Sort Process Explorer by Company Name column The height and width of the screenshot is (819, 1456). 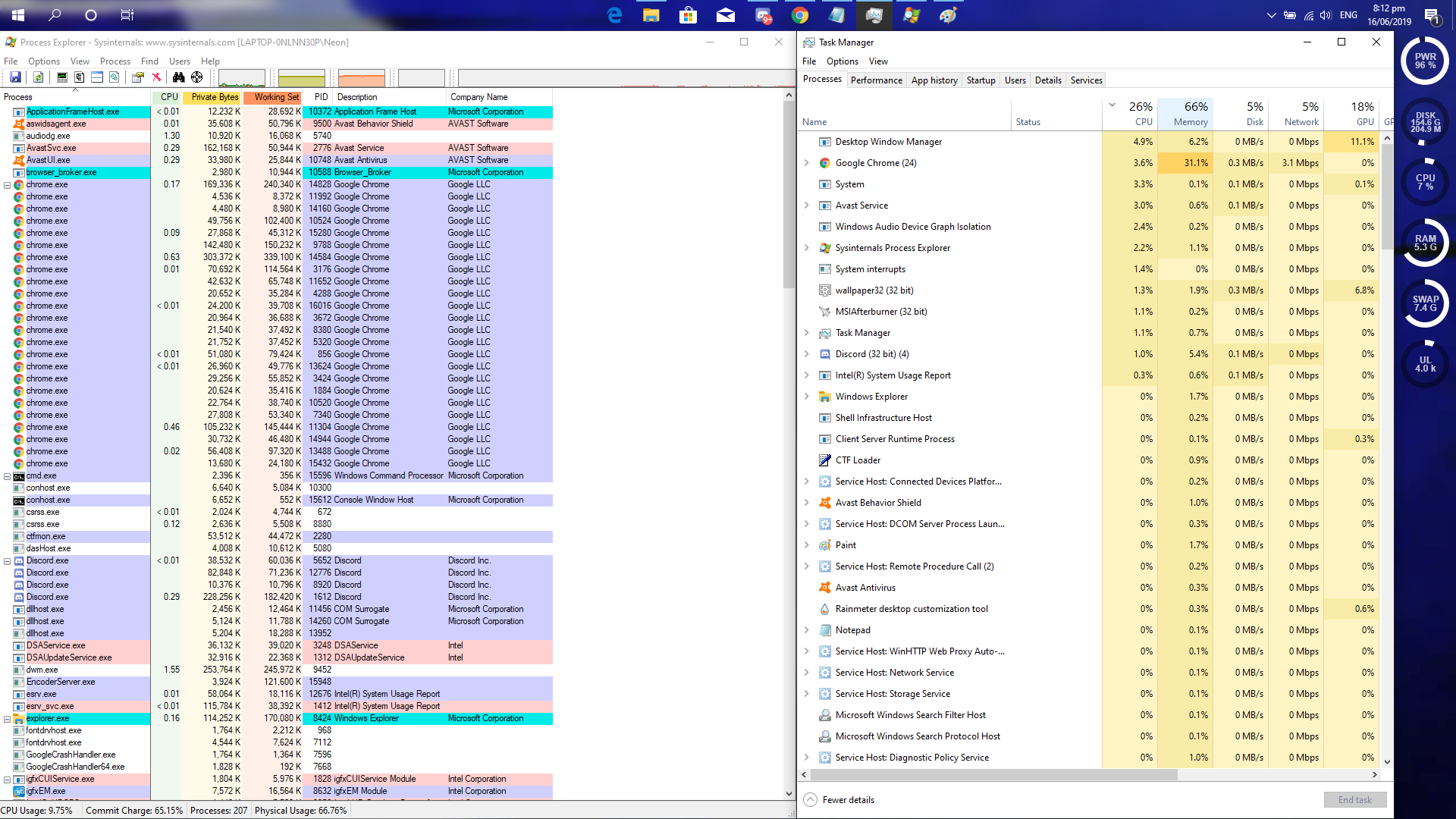499,97
